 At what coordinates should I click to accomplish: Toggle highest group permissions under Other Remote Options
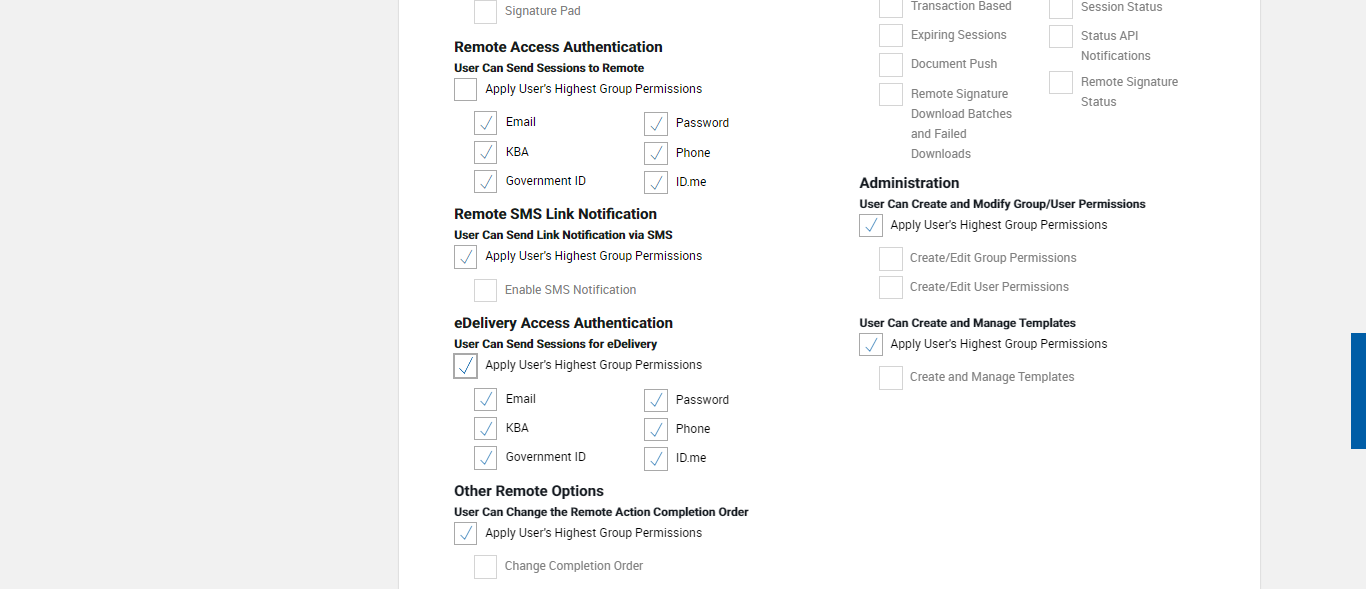point(466,534)
